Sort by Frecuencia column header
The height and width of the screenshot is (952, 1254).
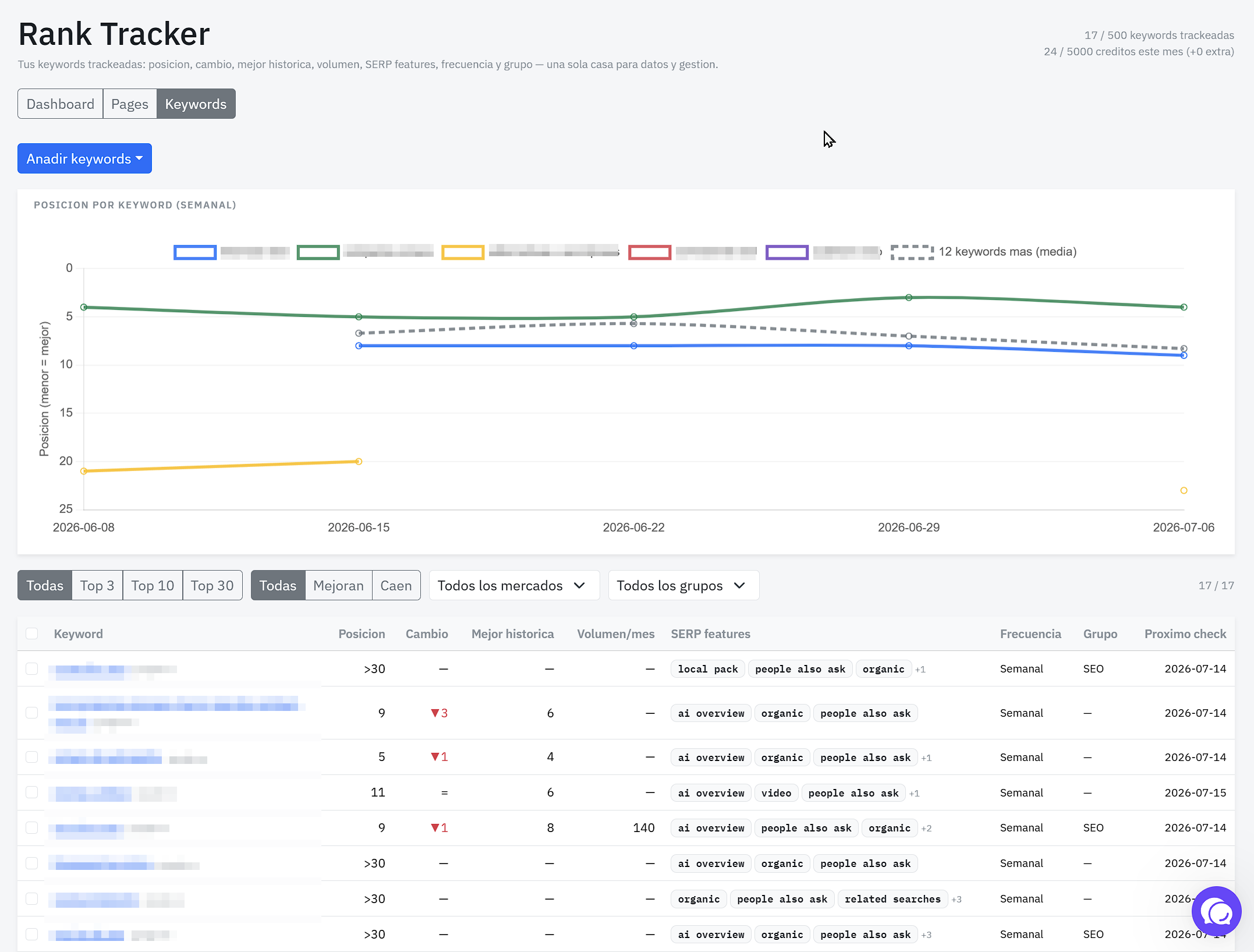(1030, 634)
